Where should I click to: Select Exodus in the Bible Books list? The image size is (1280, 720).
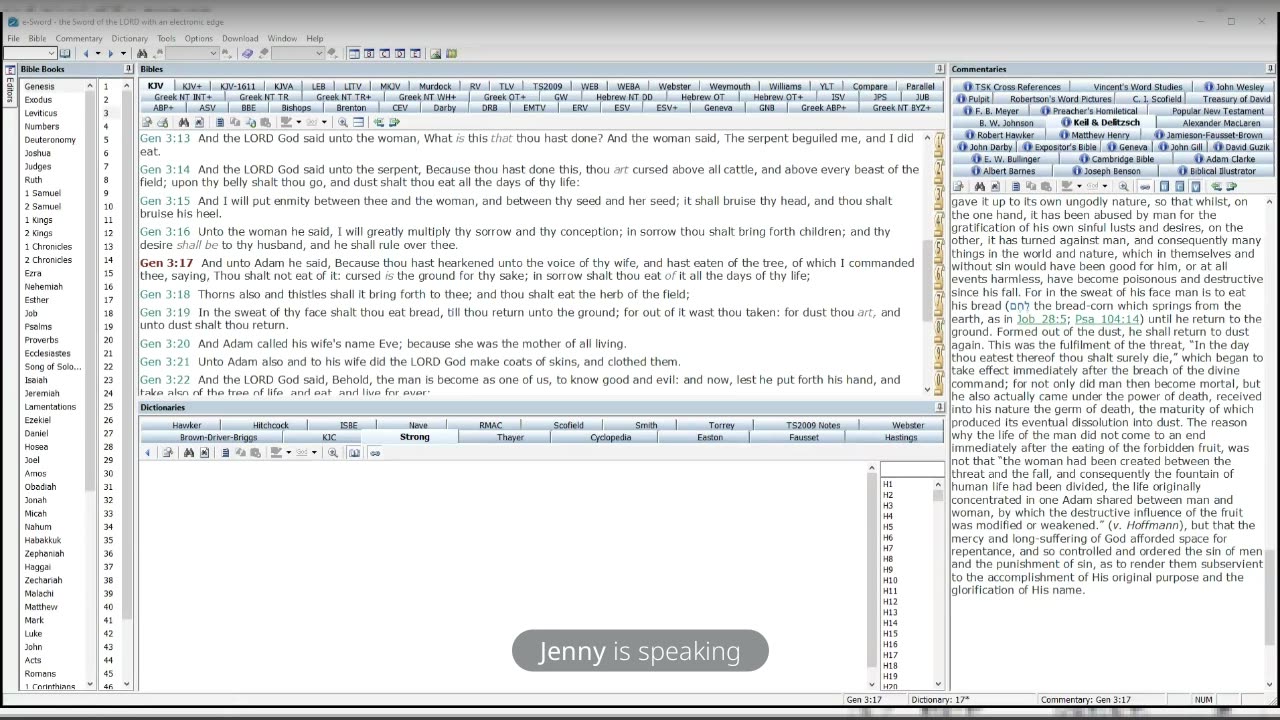click(38, 100)
